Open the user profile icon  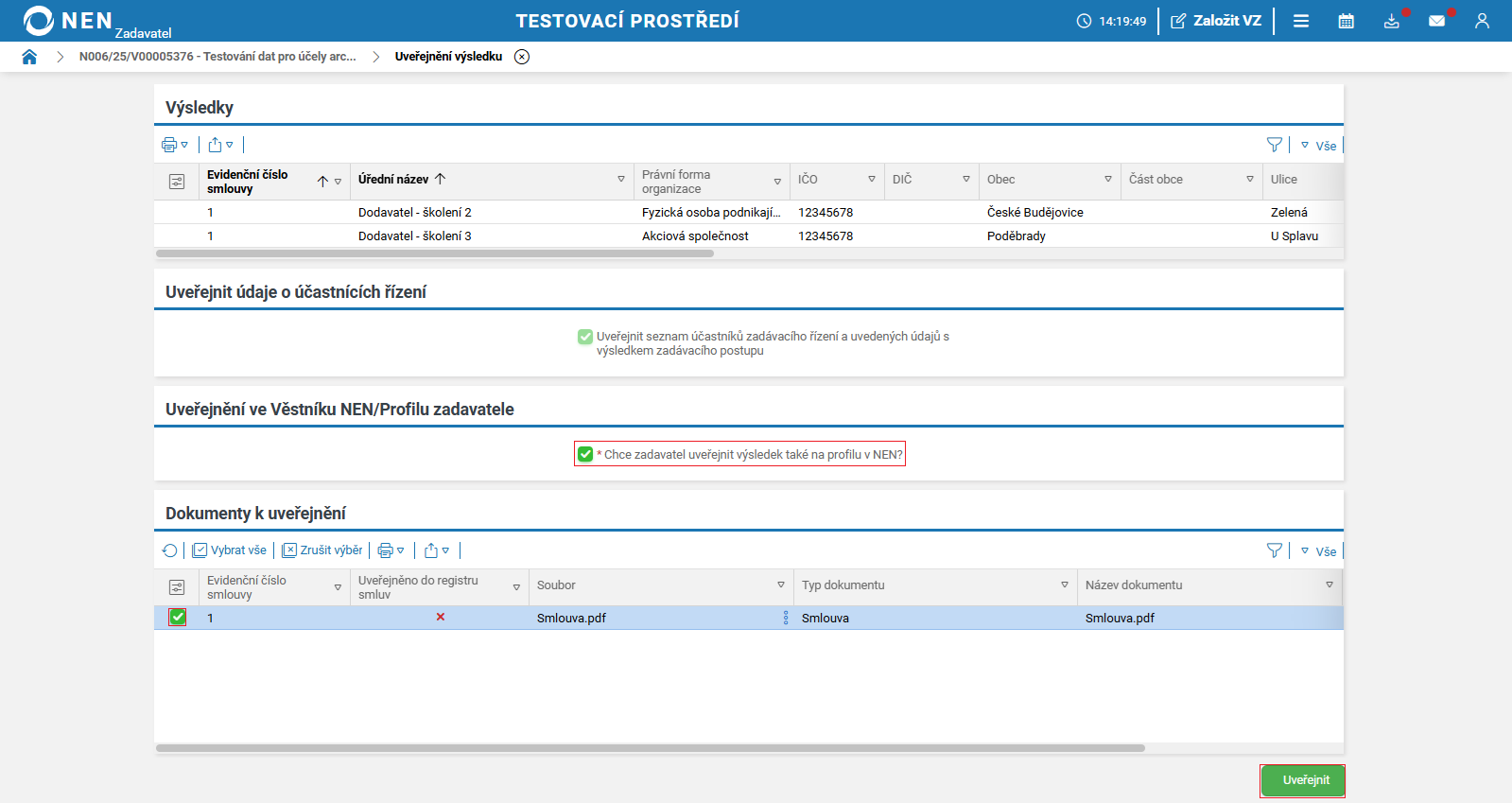click(x=1482, y=21)
